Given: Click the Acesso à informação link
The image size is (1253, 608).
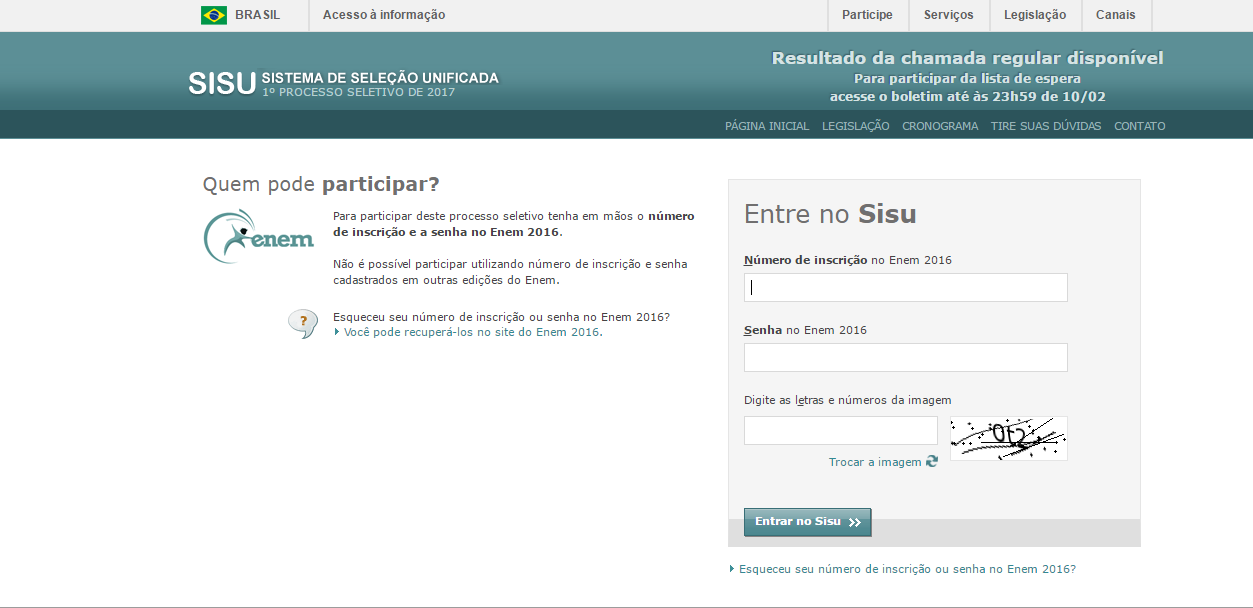Looking at the screenshot, I should coord(384,15).
